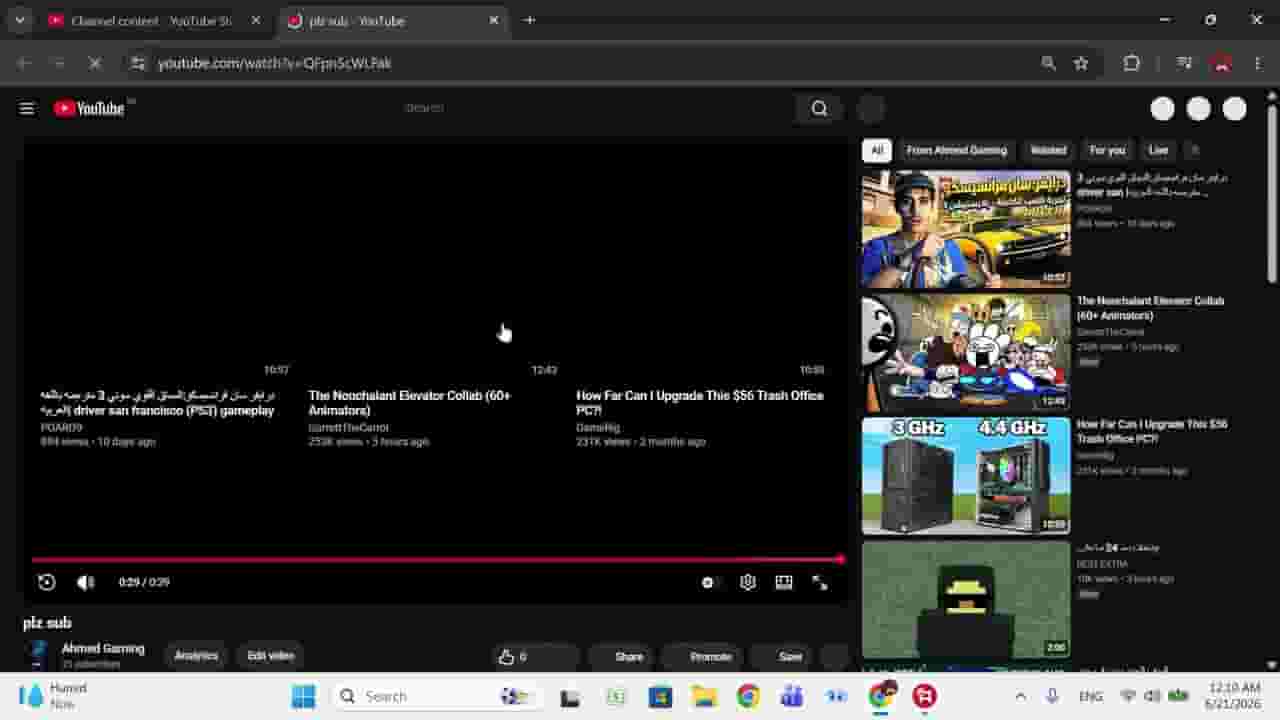The height and width of the screenshot is (720, 1280).
Task: Click the red video progress bar
Action: tap(438, 560)
